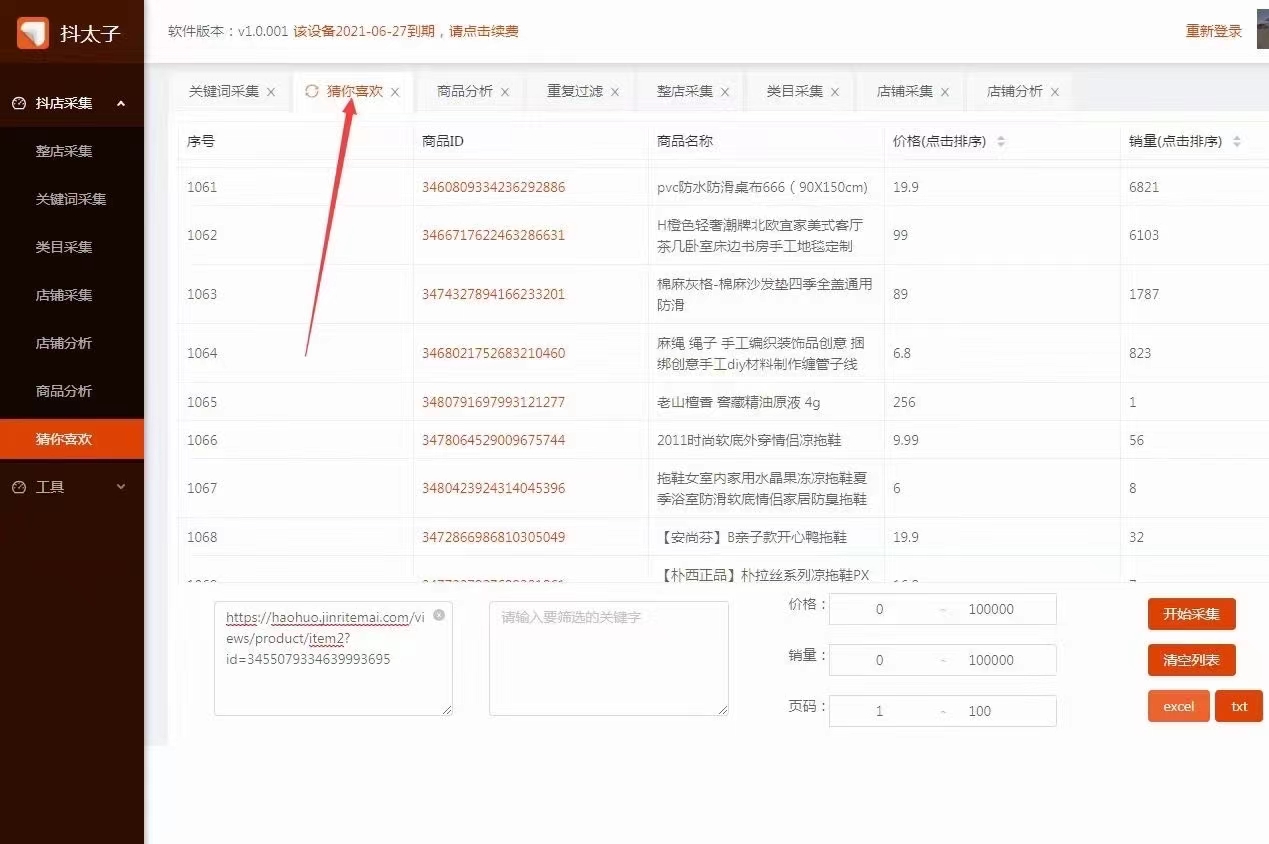Click the refresh icon on 猜你喜欢 tab
Screen dimensions: 1269x844
click(x=311, y=91)
